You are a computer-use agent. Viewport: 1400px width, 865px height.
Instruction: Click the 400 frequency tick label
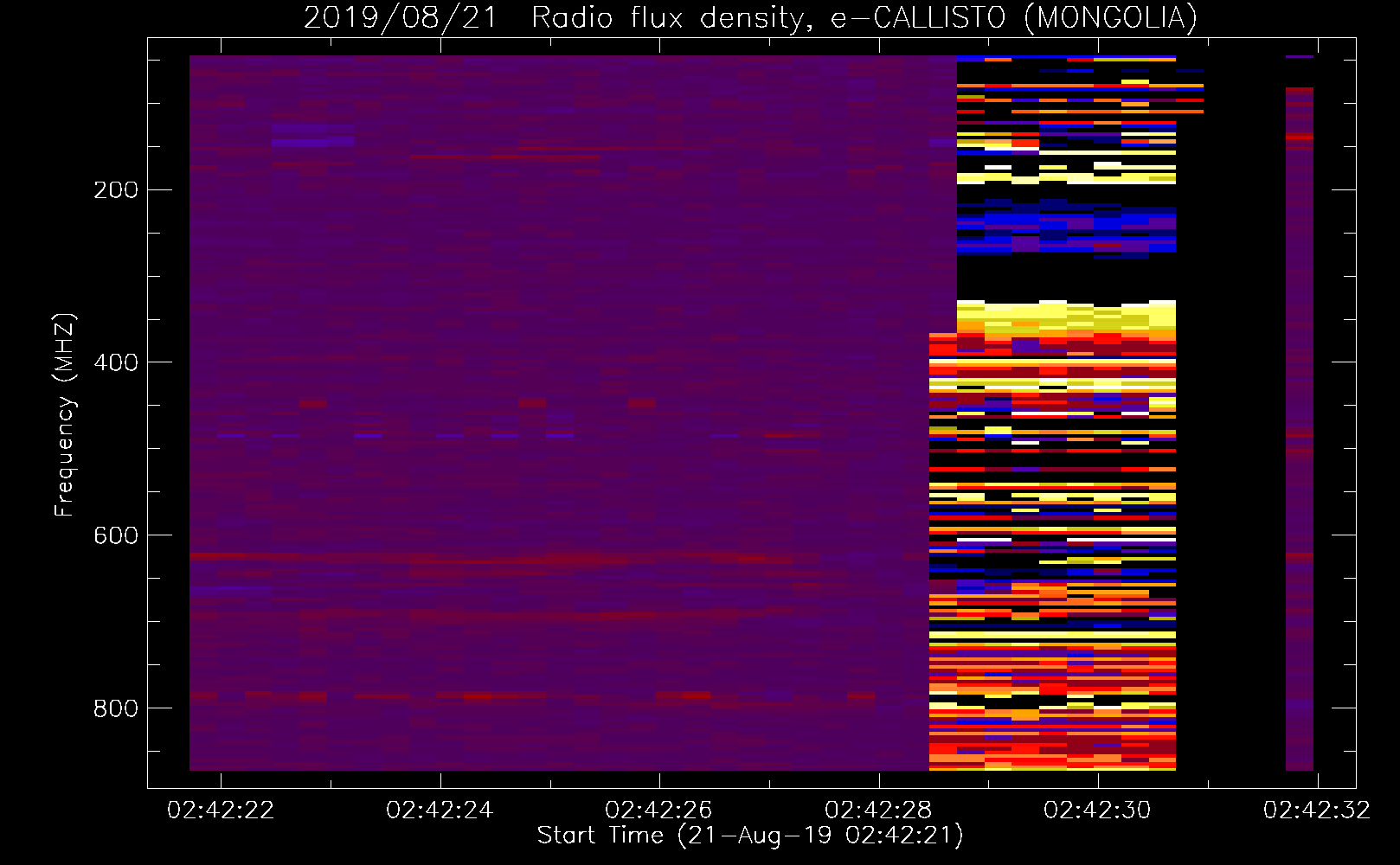(116, 362)
